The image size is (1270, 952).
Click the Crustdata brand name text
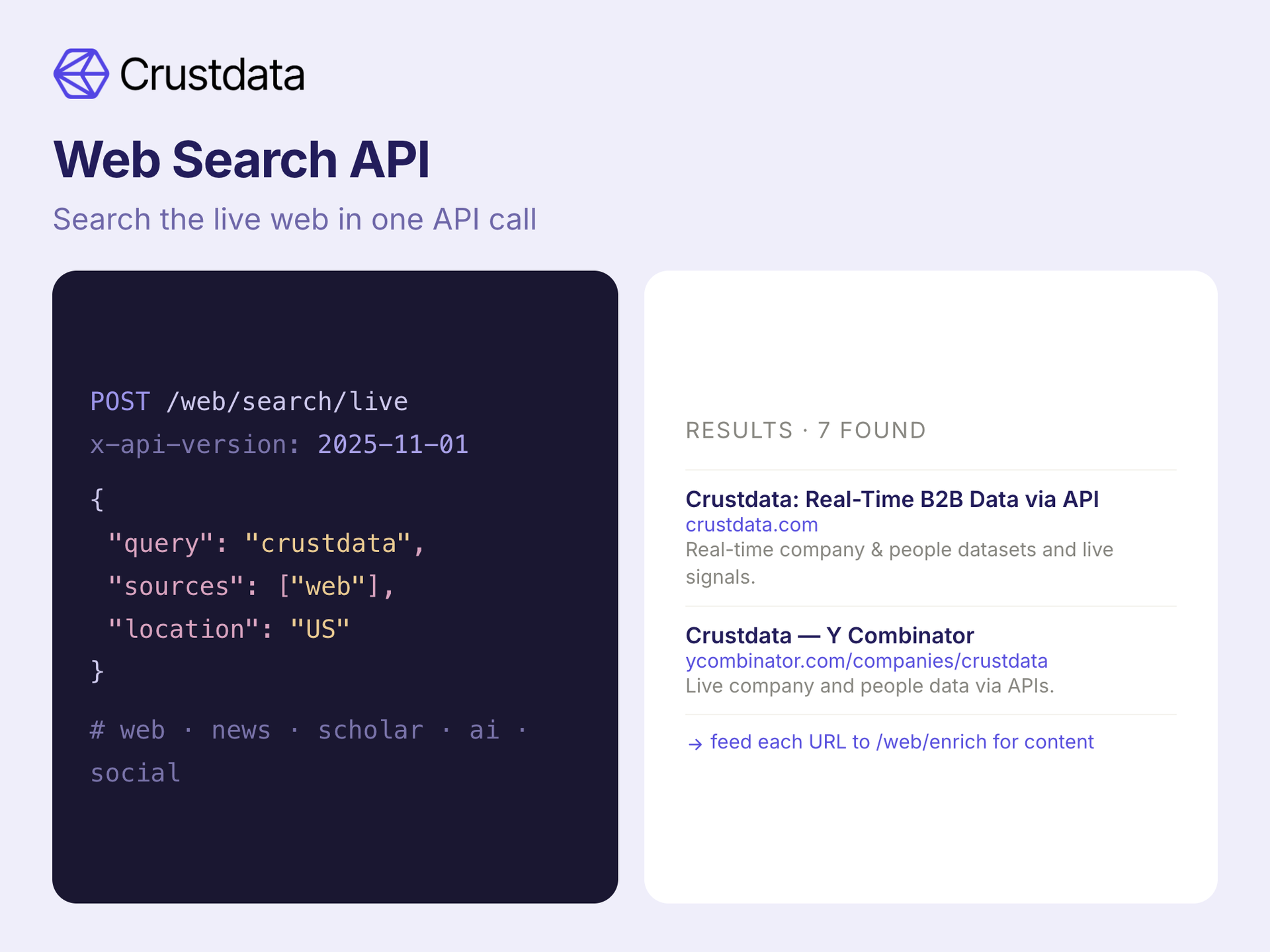[x=212, y=74]
